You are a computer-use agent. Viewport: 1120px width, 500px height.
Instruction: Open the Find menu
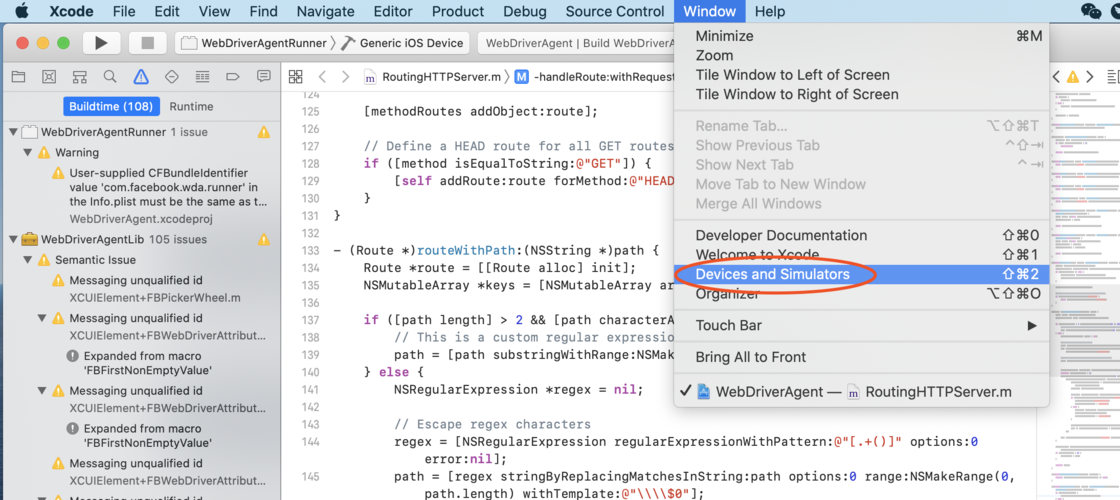[264, 11]
